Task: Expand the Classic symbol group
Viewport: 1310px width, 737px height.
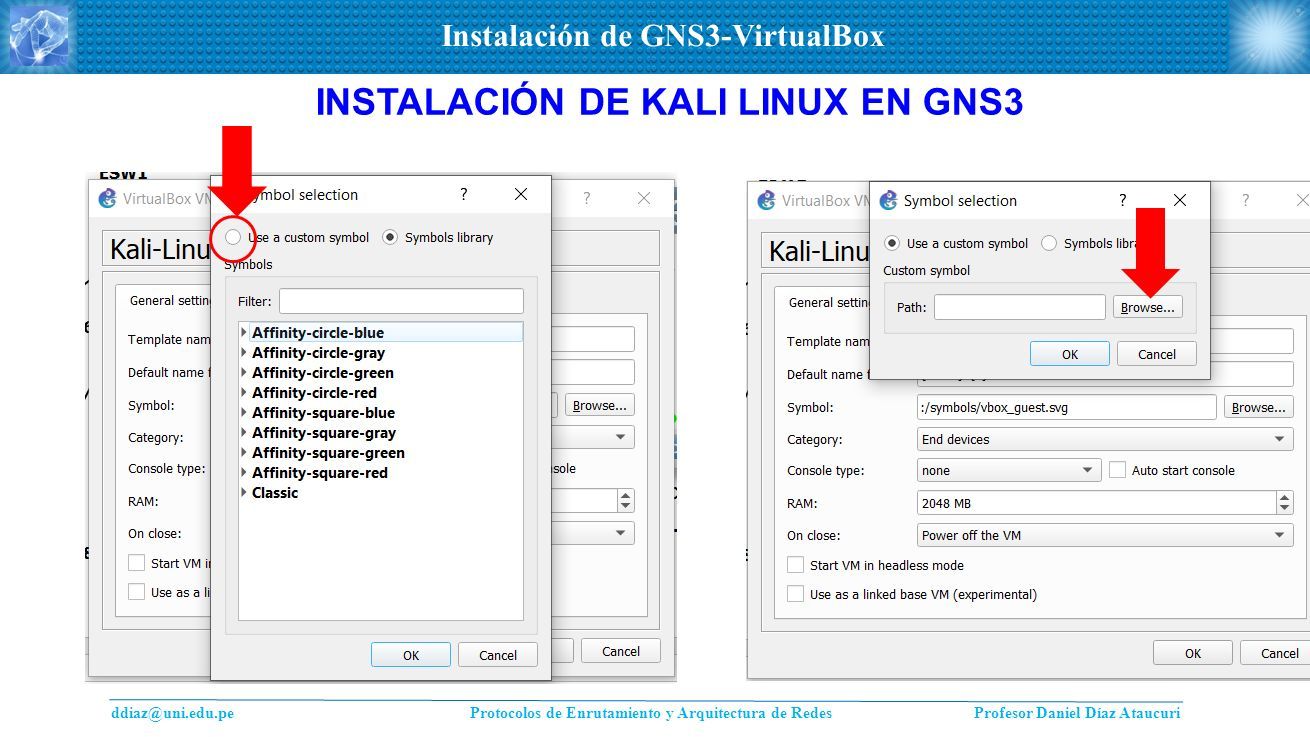Action: (x=244, y=492)
